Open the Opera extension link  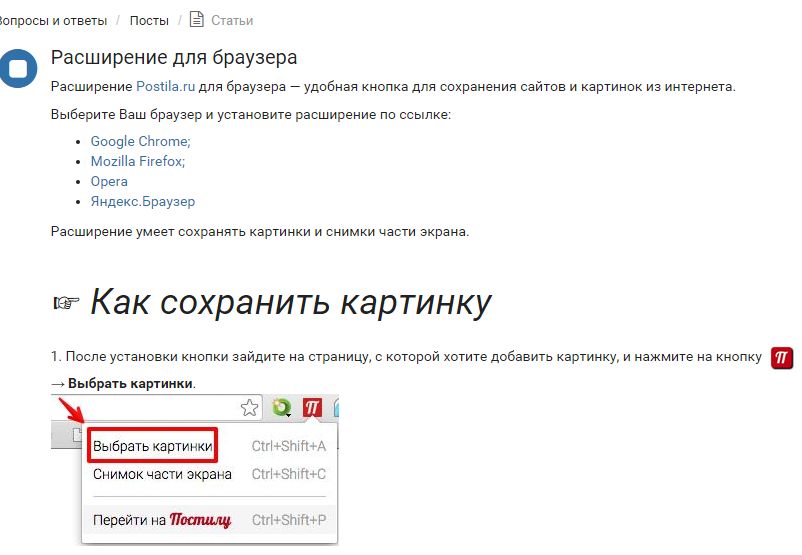[x=109, y=181]
